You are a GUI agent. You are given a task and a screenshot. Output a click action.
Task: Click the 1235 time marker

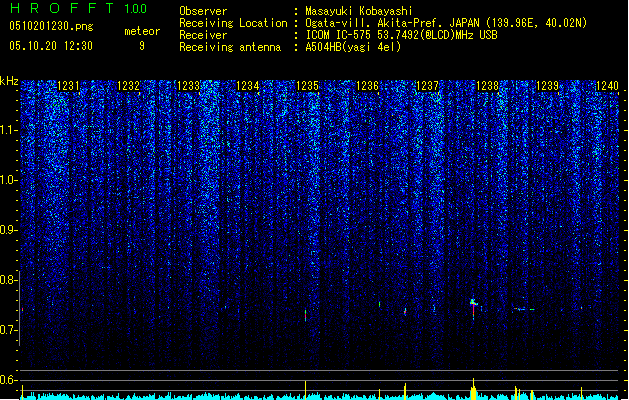308,86
